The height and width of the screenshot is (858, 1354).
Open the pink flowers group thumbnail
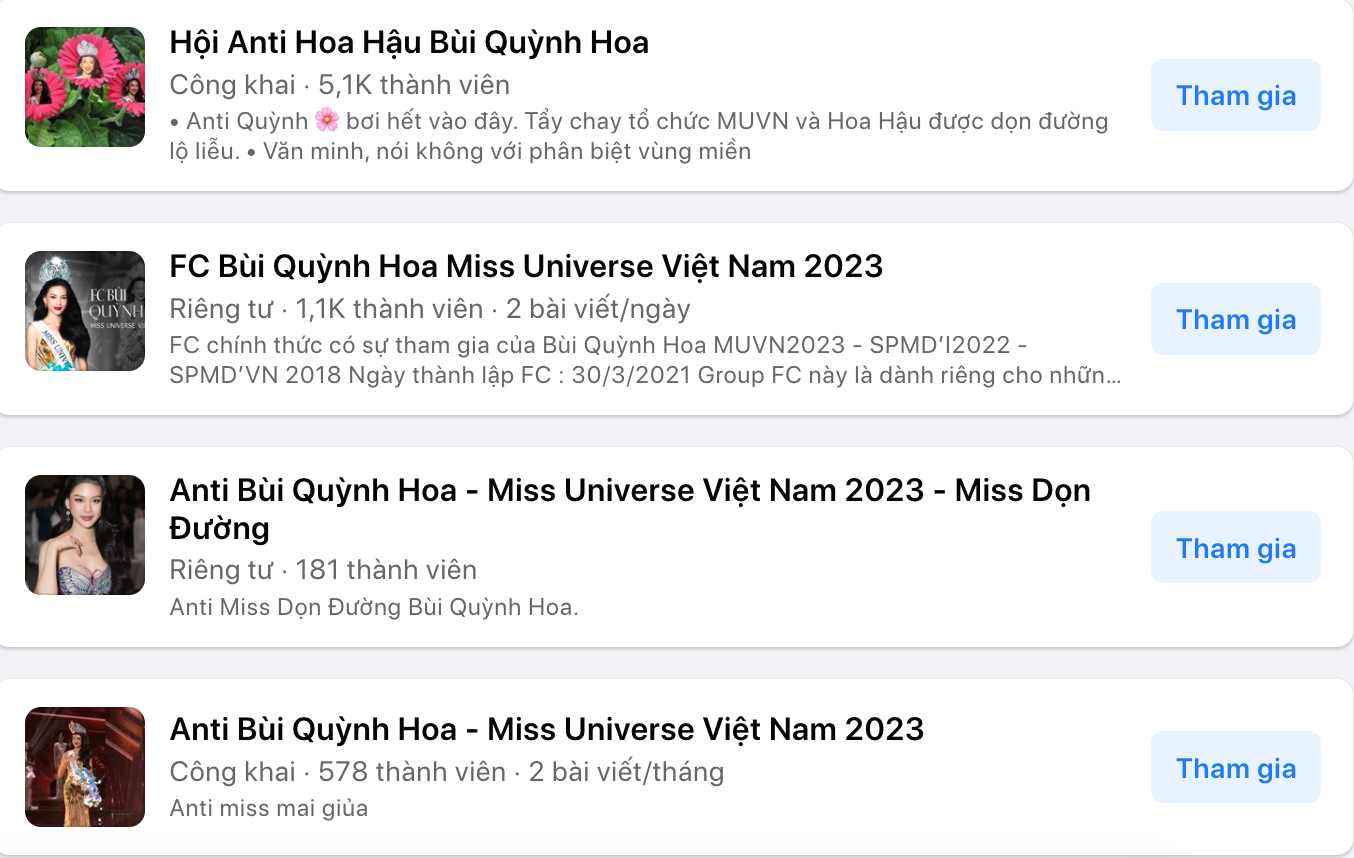point(85,87)
